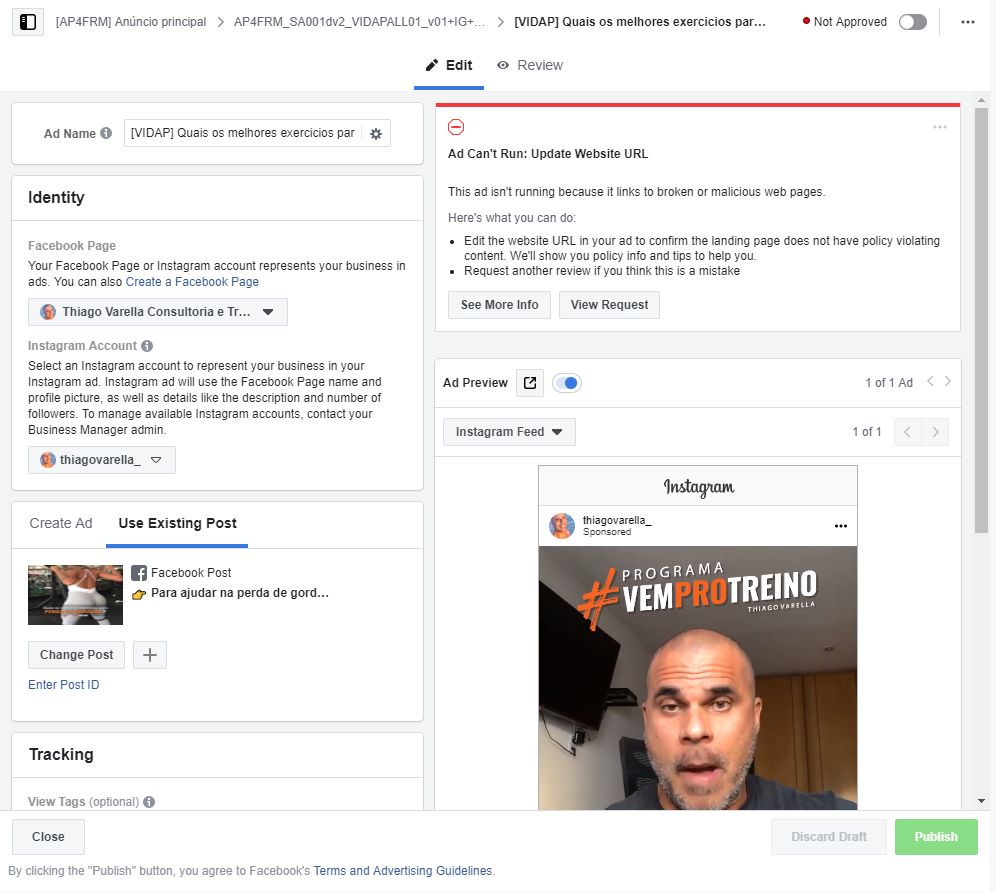Click the Instagram logo in preview
Screen dimensions: 996x892
coord(699,487)
